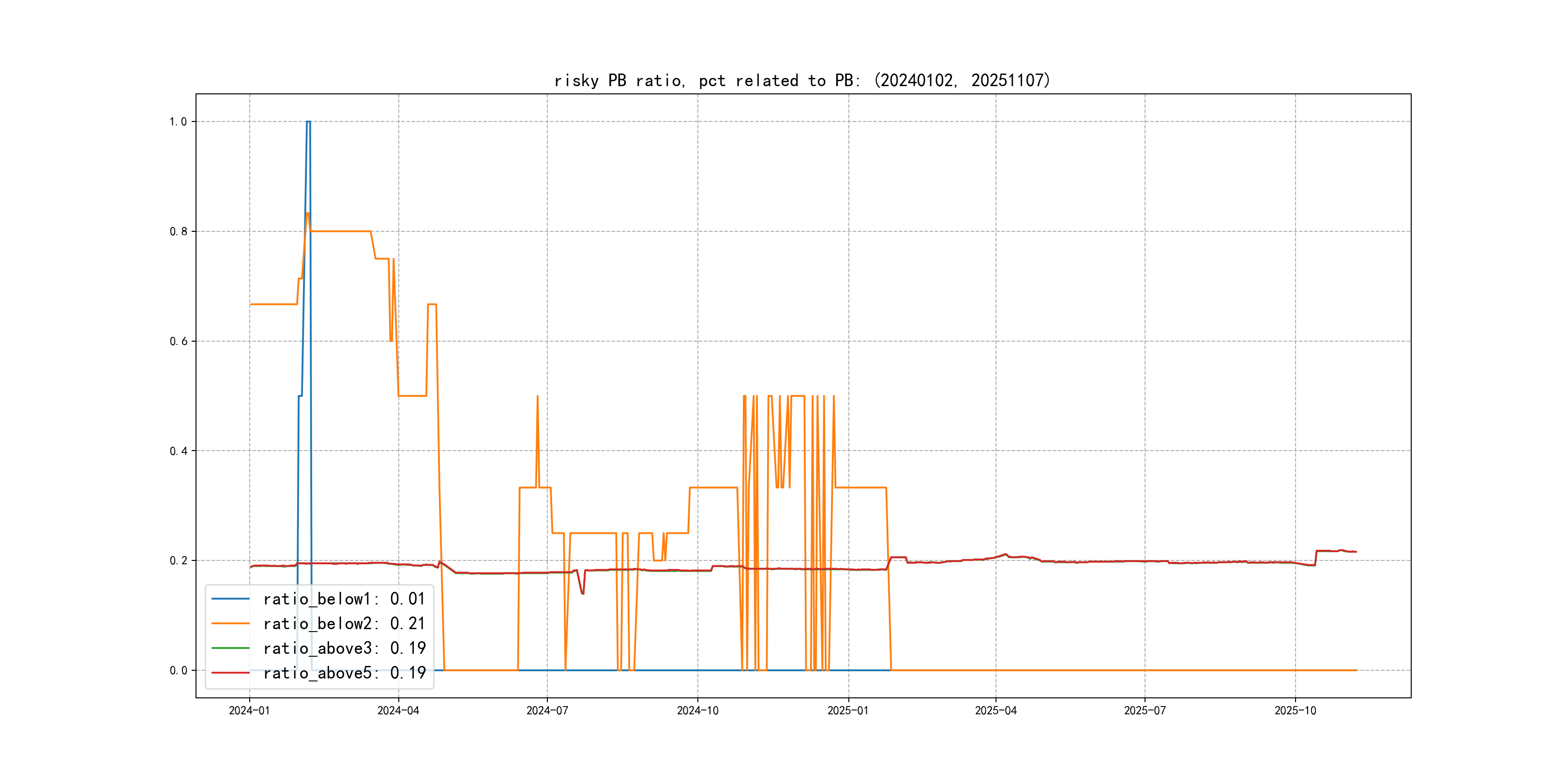Select the 'ratio_below2: 0.21' legend label
This screenshot has height=784, width=1568.
(x=344, y=623)
